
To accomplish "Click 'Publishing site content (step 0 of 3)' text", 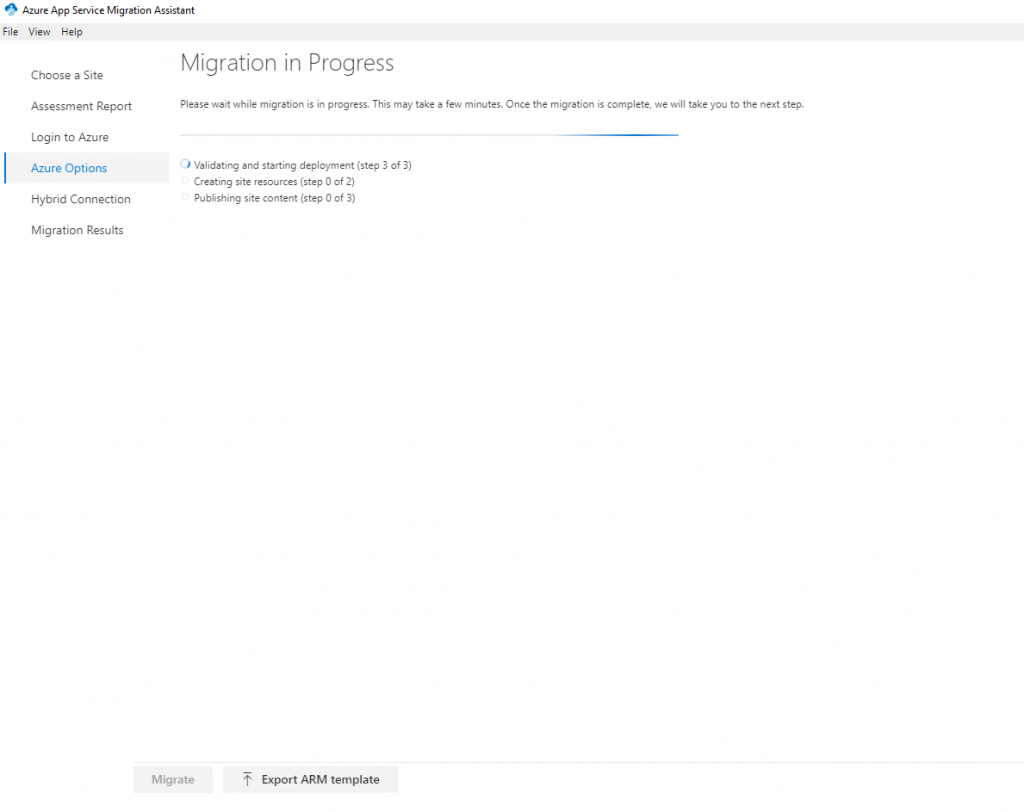I will click(x=274, y=198).
